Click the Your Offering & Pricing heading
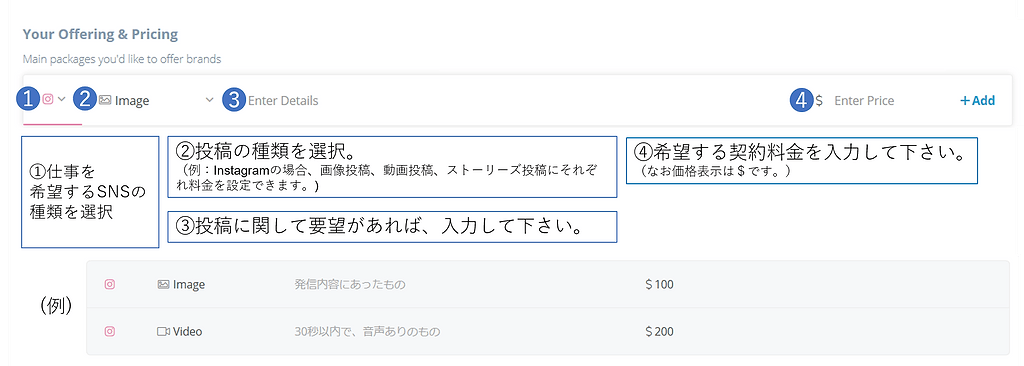This screenshot has height=366, width=1024. [x=100, y=34]
